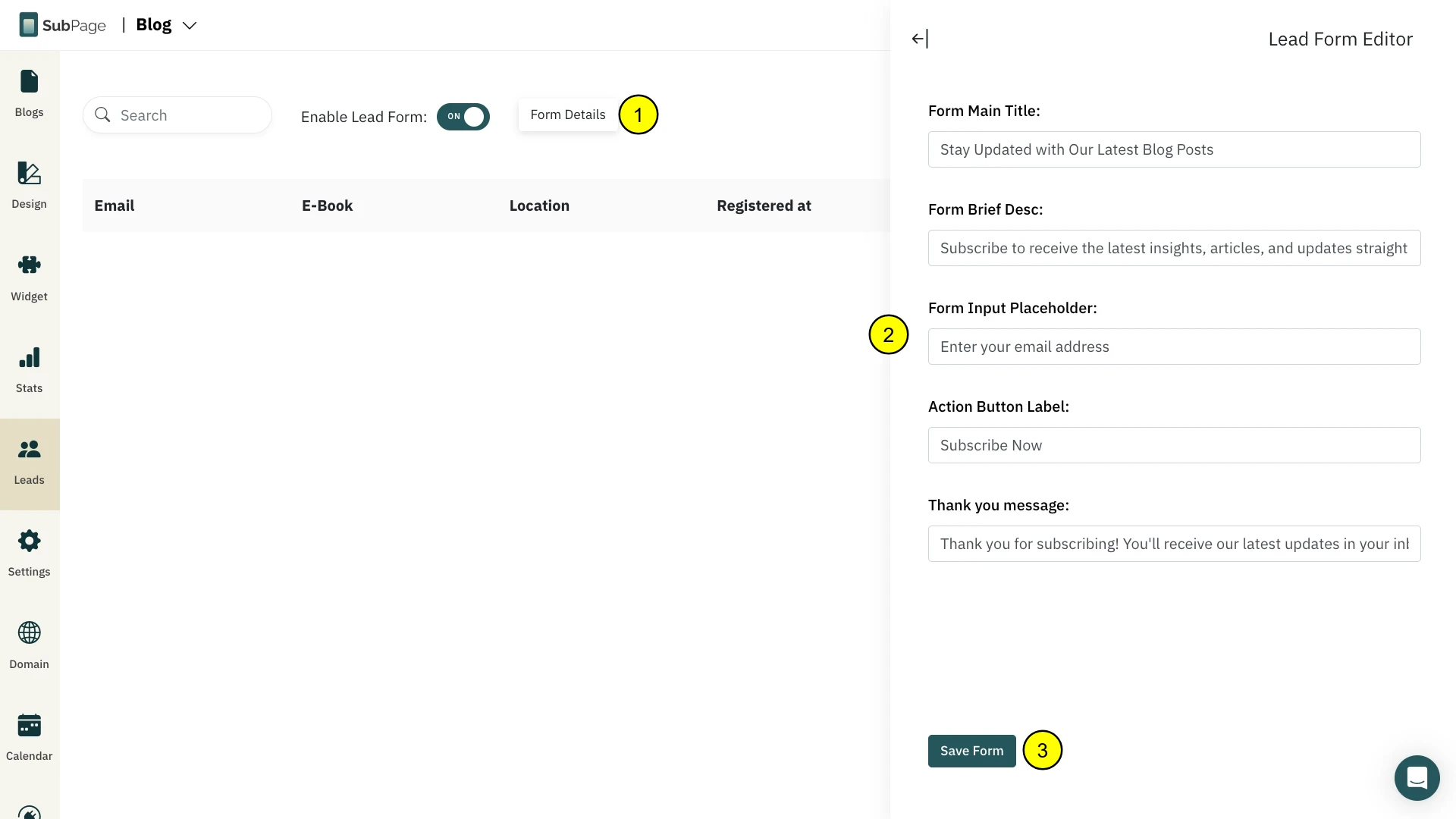Viewport: 1456px width, 819px height.
Task: Click the Save Form button
Action: coord(971,751)
